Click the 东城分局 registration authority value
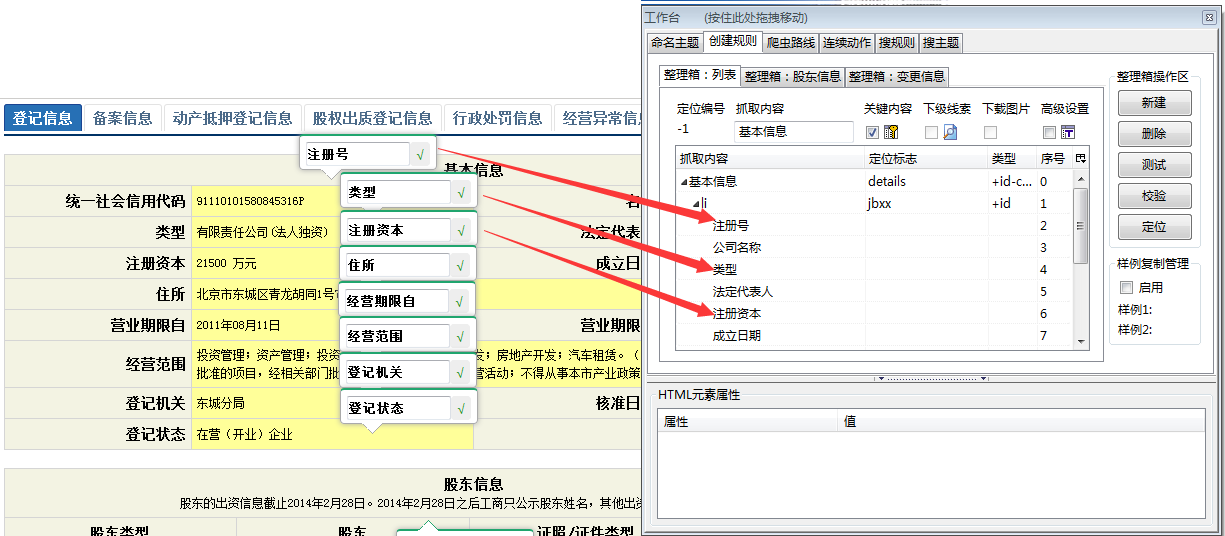 [x=220, y=403]
